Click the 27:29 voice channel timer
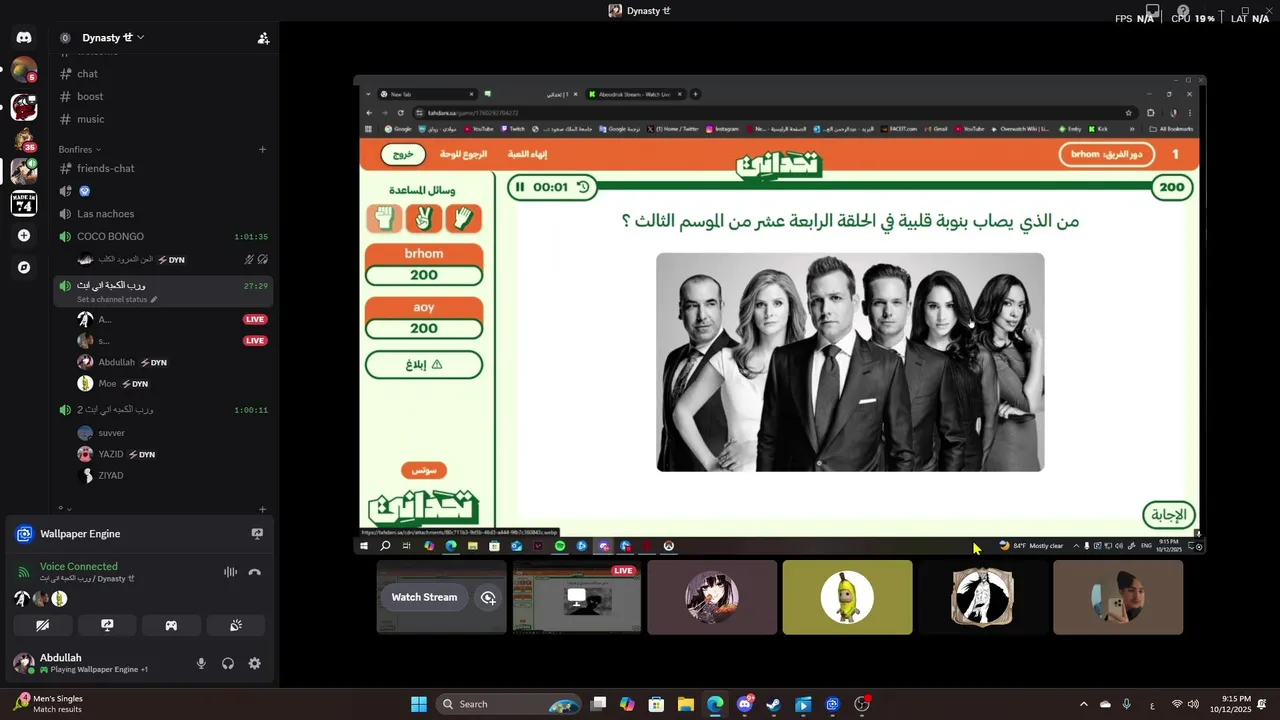 tap(256, 286)
